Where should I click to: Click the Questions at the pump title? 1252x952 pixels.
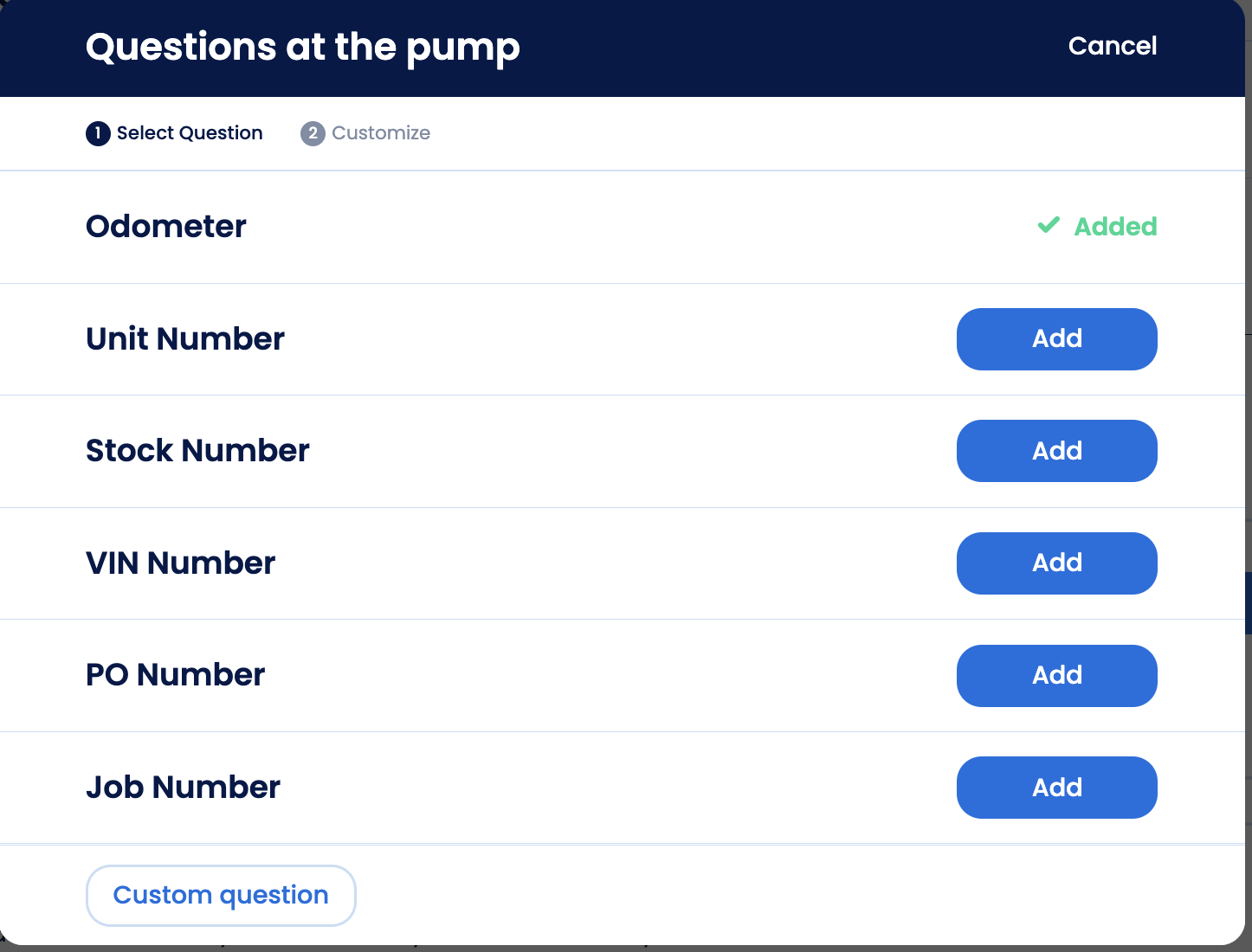click(303, 48)
